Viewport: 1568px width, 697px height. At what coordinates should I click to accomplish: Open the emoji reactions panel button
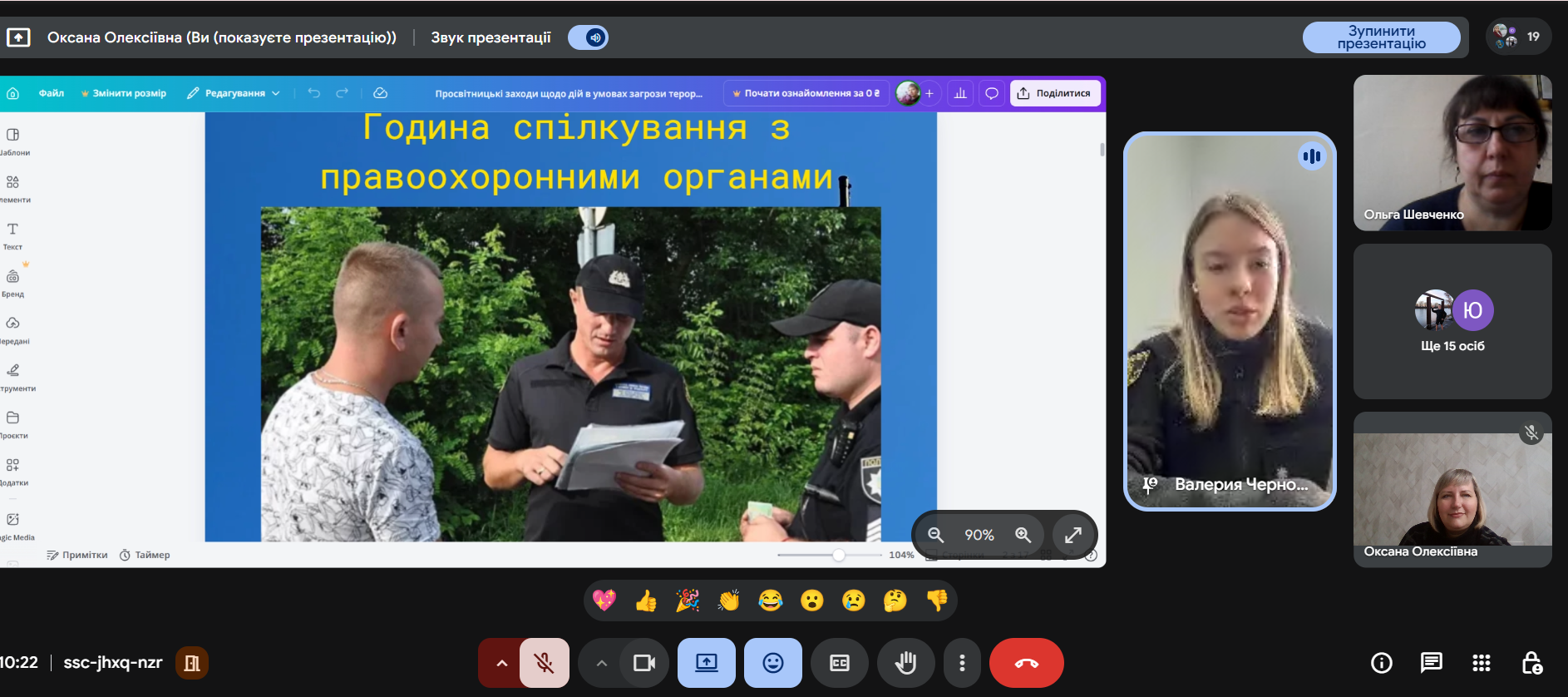(772, 663)
